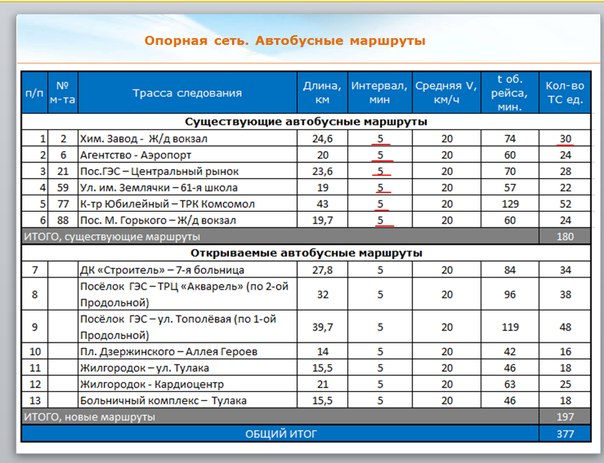Click trip time value 119
The width and height of the screenshot is (604, 463).
510,327
